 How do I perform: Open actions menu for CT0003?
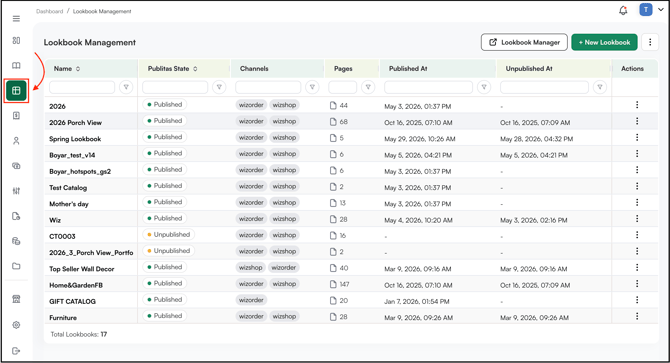637,235
